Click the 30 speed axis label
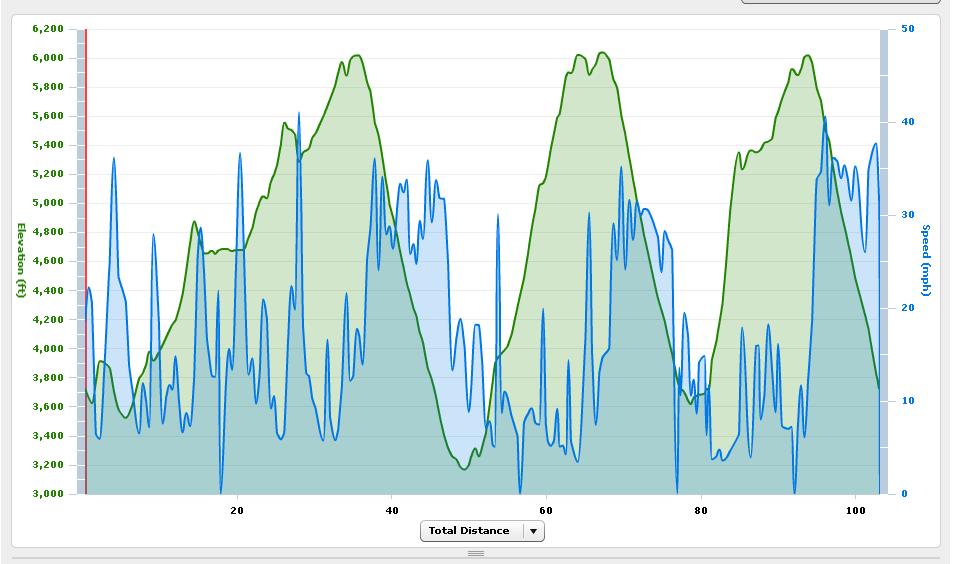 tap(907, 215)
